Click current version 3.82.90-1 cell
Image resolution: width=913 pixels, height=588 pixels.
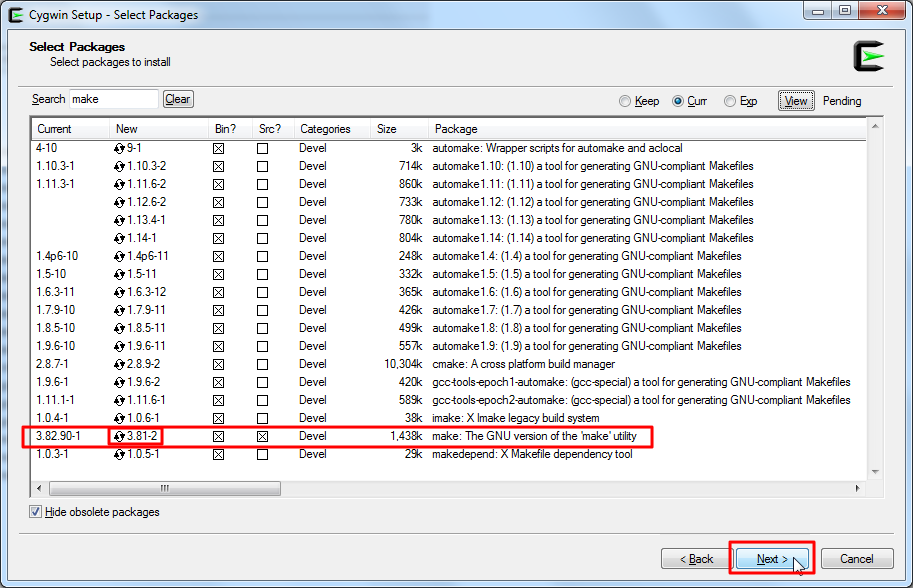[x=58, y=436]
